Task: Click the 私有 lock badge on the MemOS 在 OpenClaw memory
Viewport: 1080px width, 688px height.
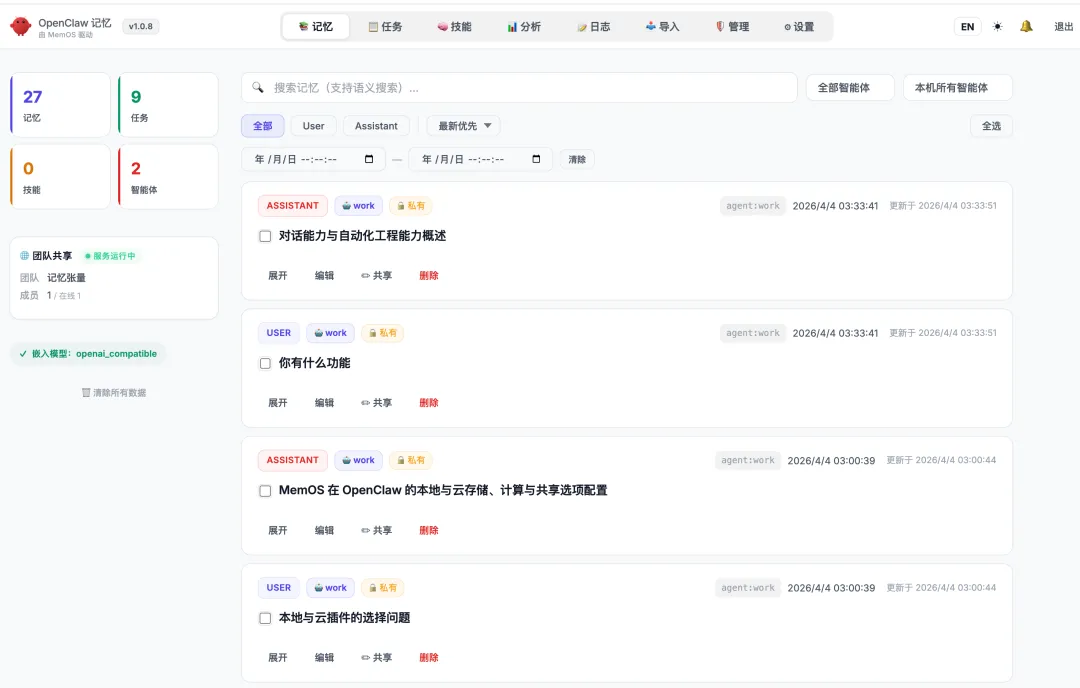Action: [x=411, y=460]
